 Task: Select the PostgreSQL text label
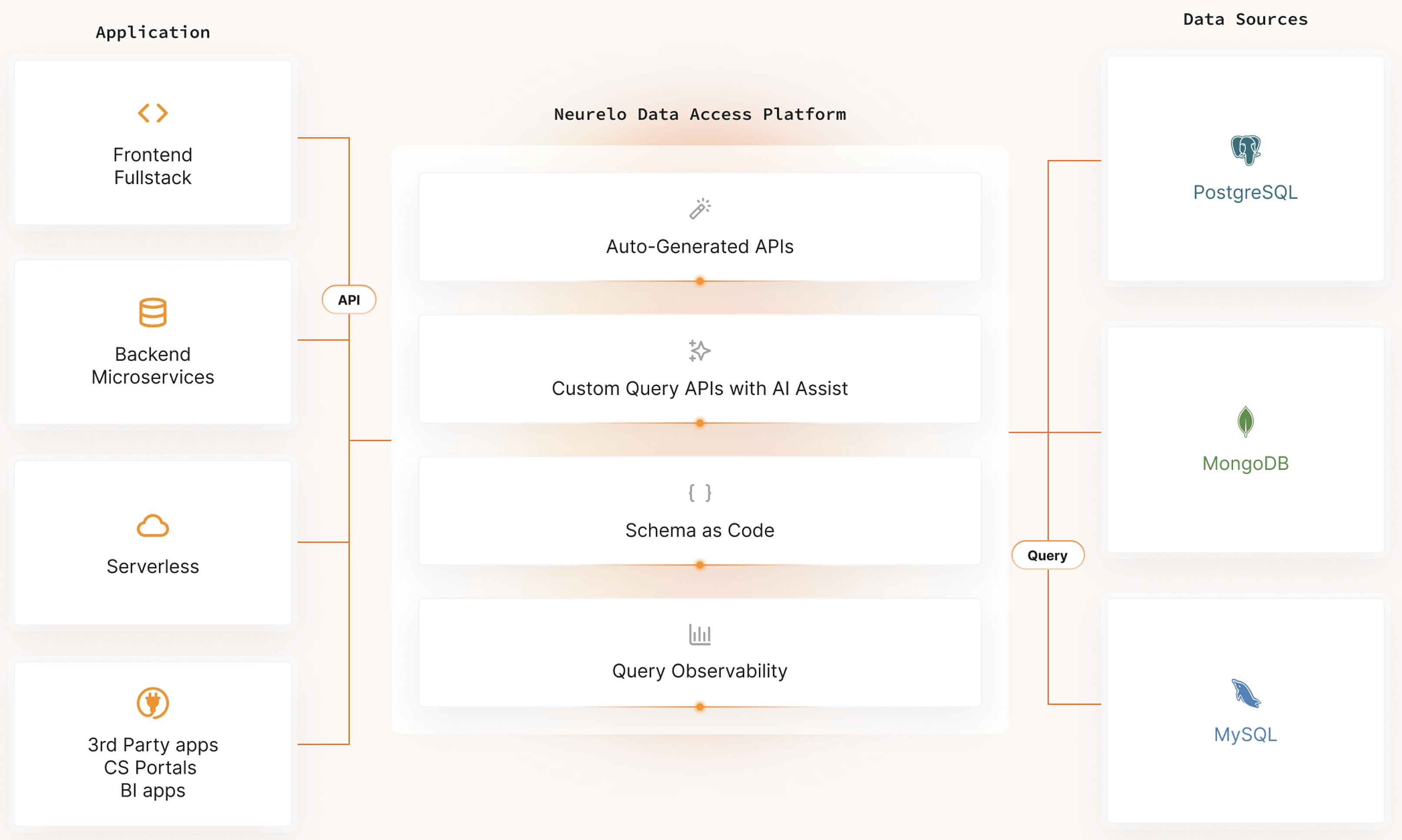[1245, 193]
